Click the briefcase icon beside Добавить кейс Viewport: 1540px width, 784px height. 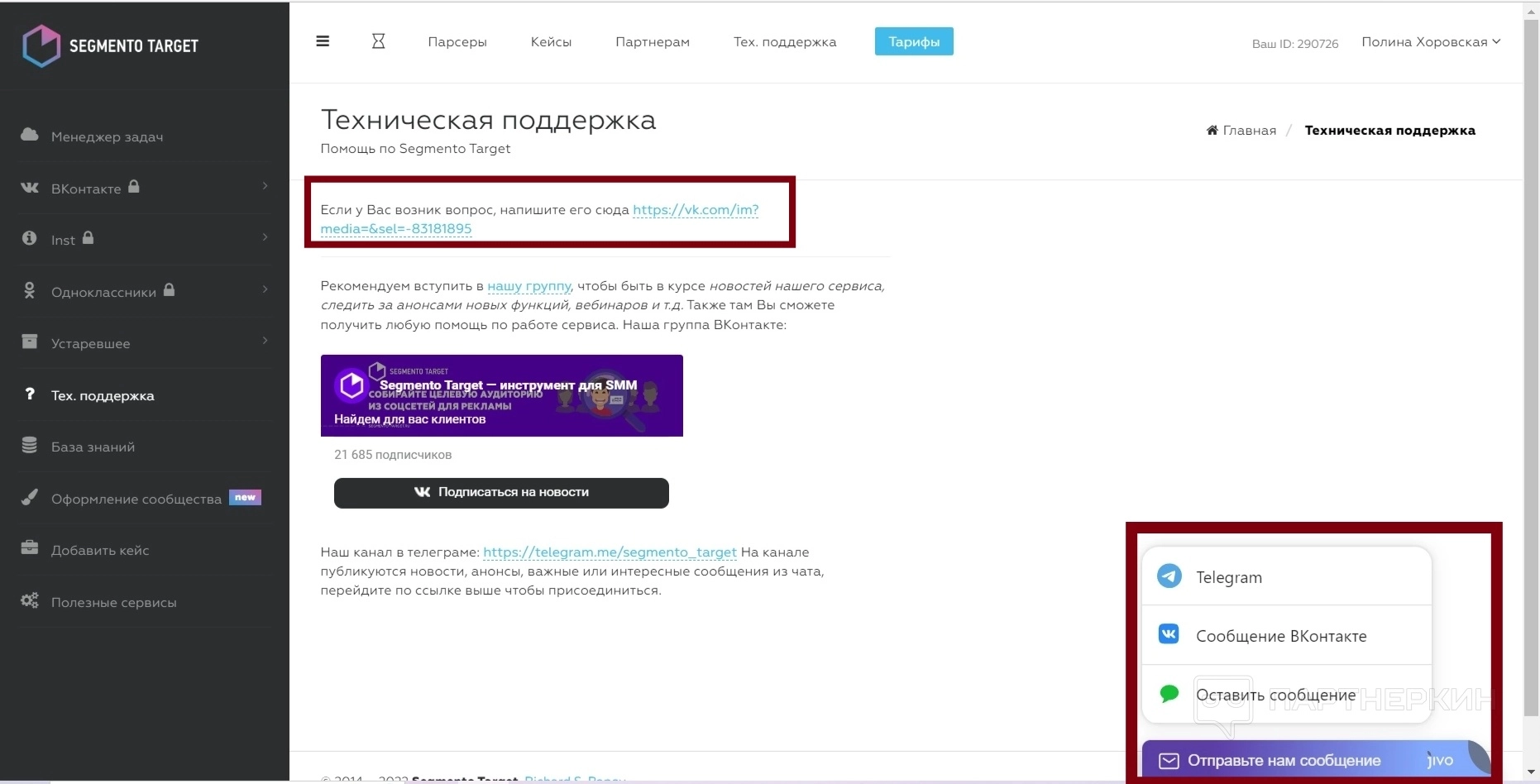pos(30,548)
